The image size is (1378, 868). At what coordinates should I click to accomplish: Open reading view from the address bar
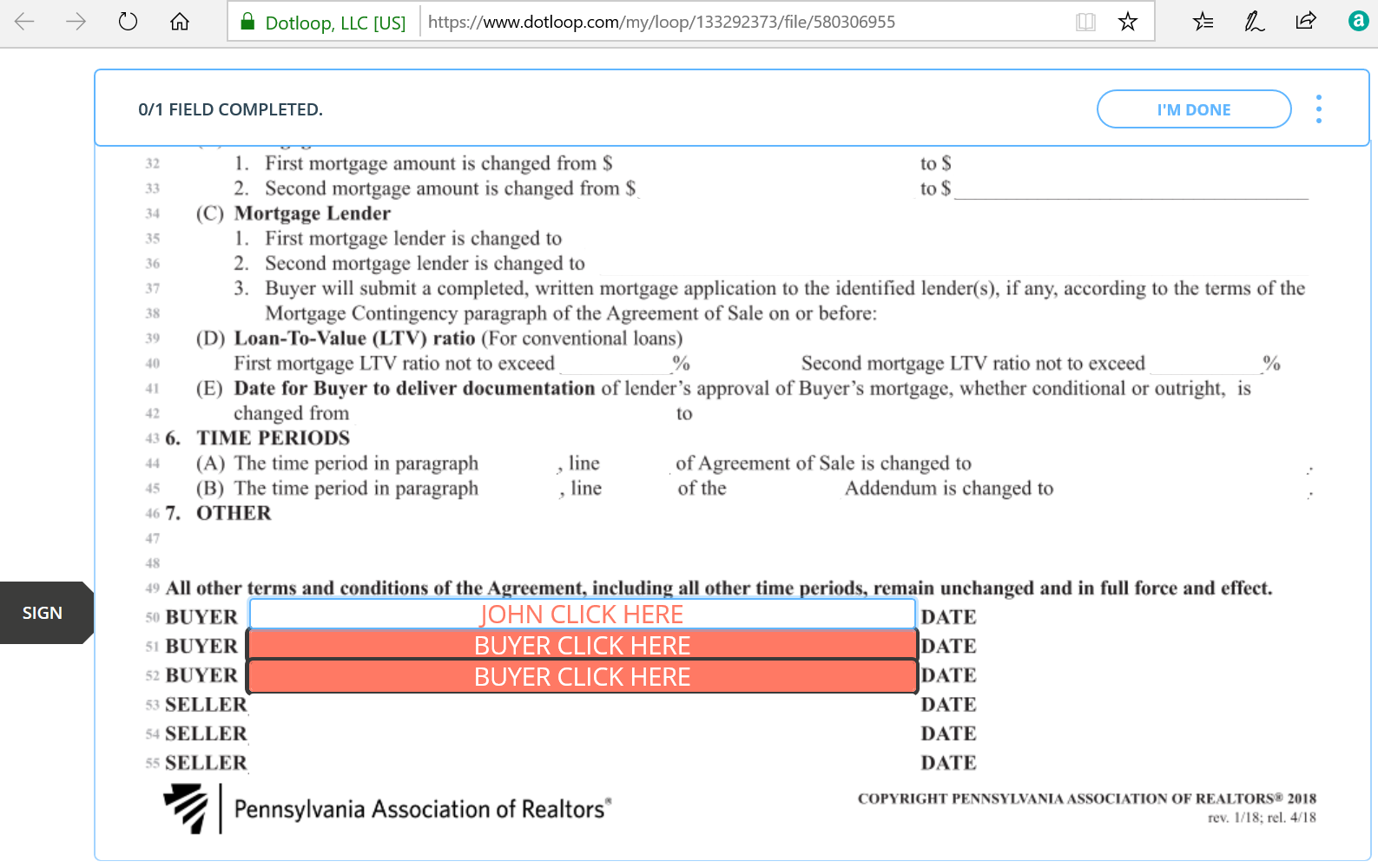click(1085, 22)
